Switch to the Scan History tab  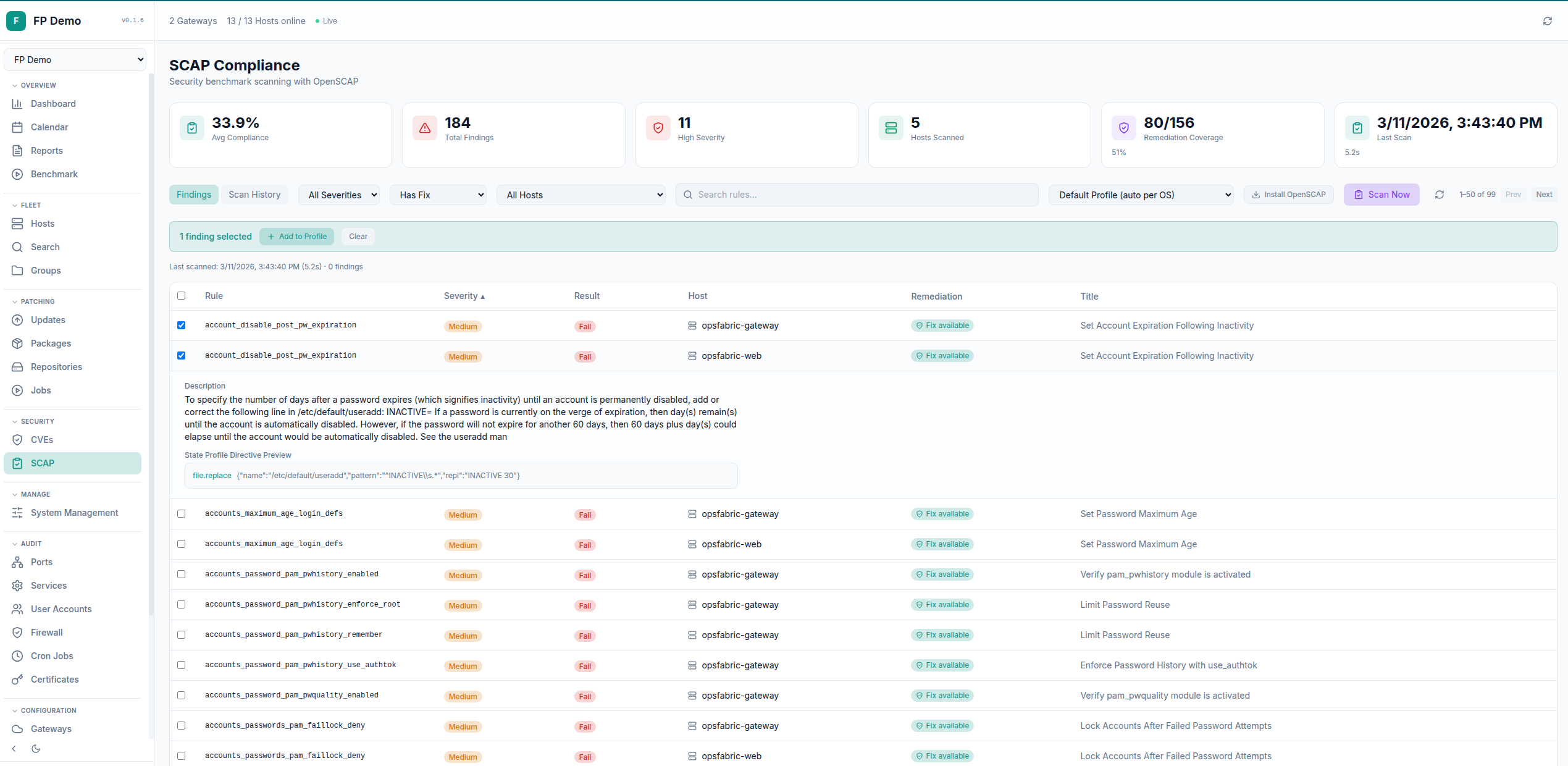[x=254, y=194]
